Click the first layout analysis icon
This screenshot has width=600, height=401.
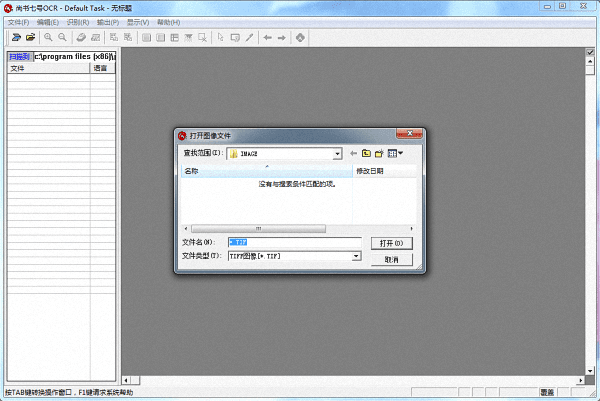[x=114, y=37]
